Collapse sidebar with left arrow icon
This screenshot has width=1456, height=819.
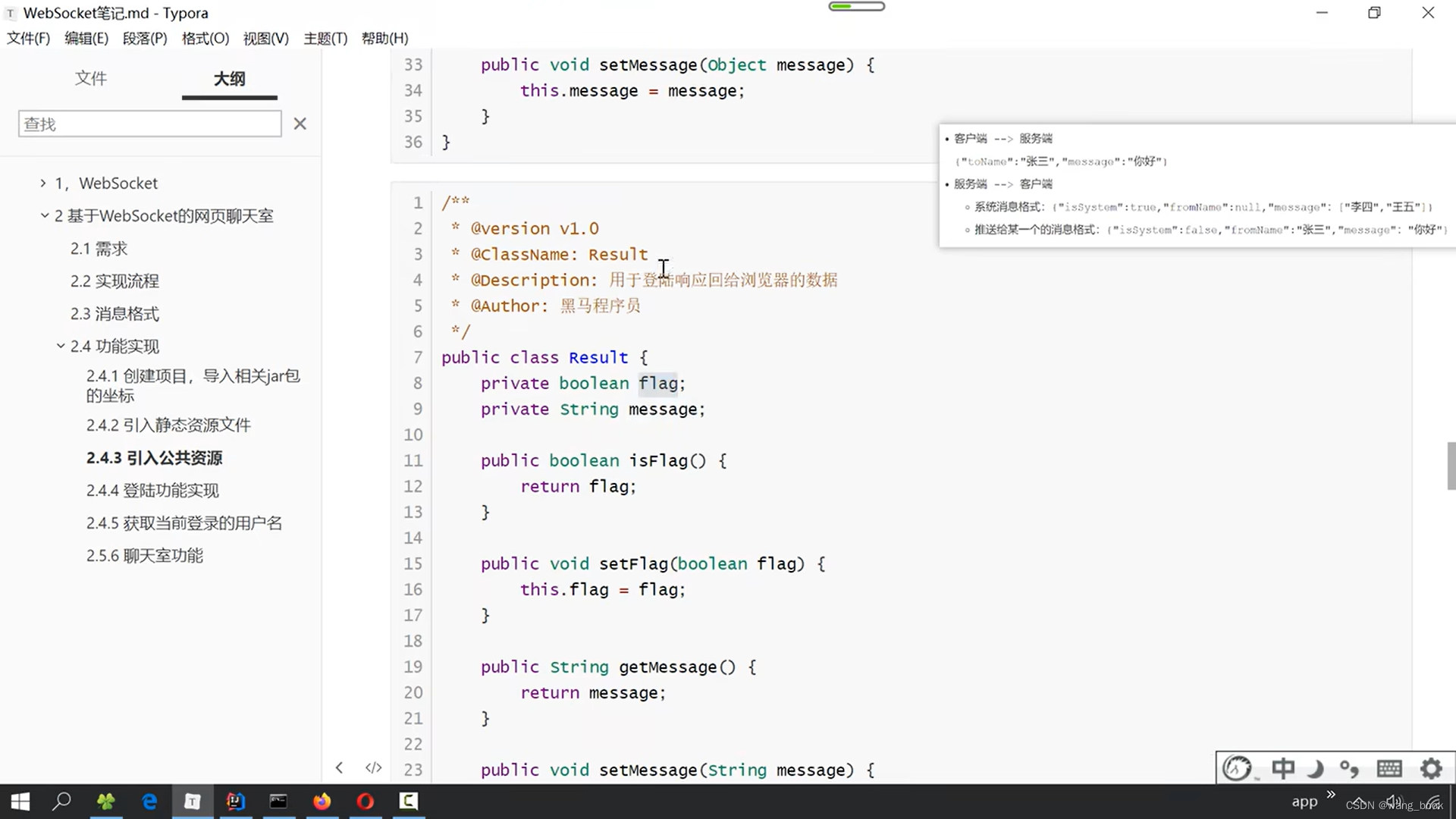(339, 767)
